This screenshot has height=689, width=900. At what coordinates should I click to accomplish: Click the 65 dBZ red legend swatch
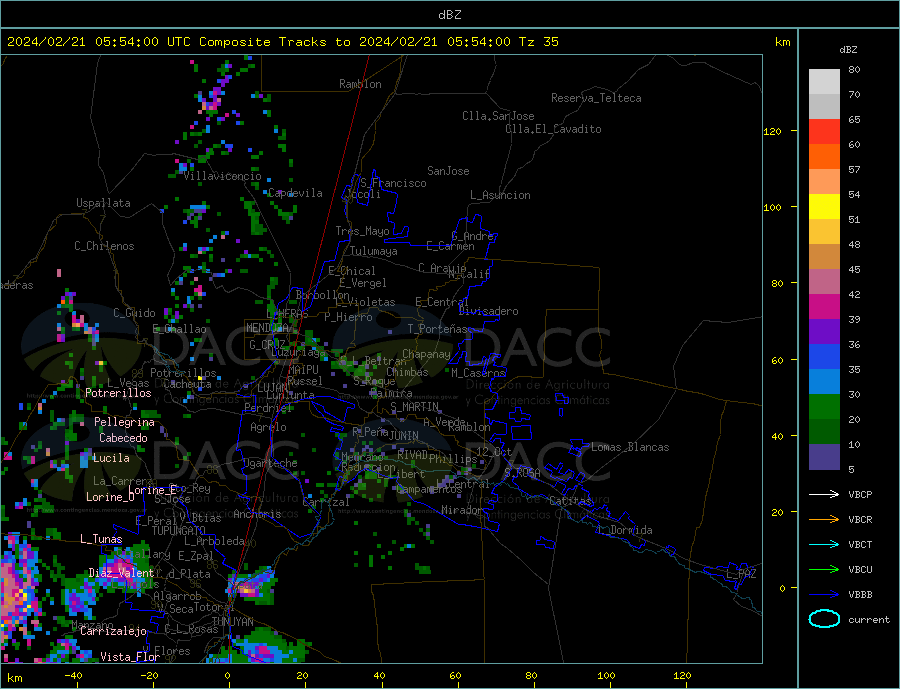(x=824, y=131)
